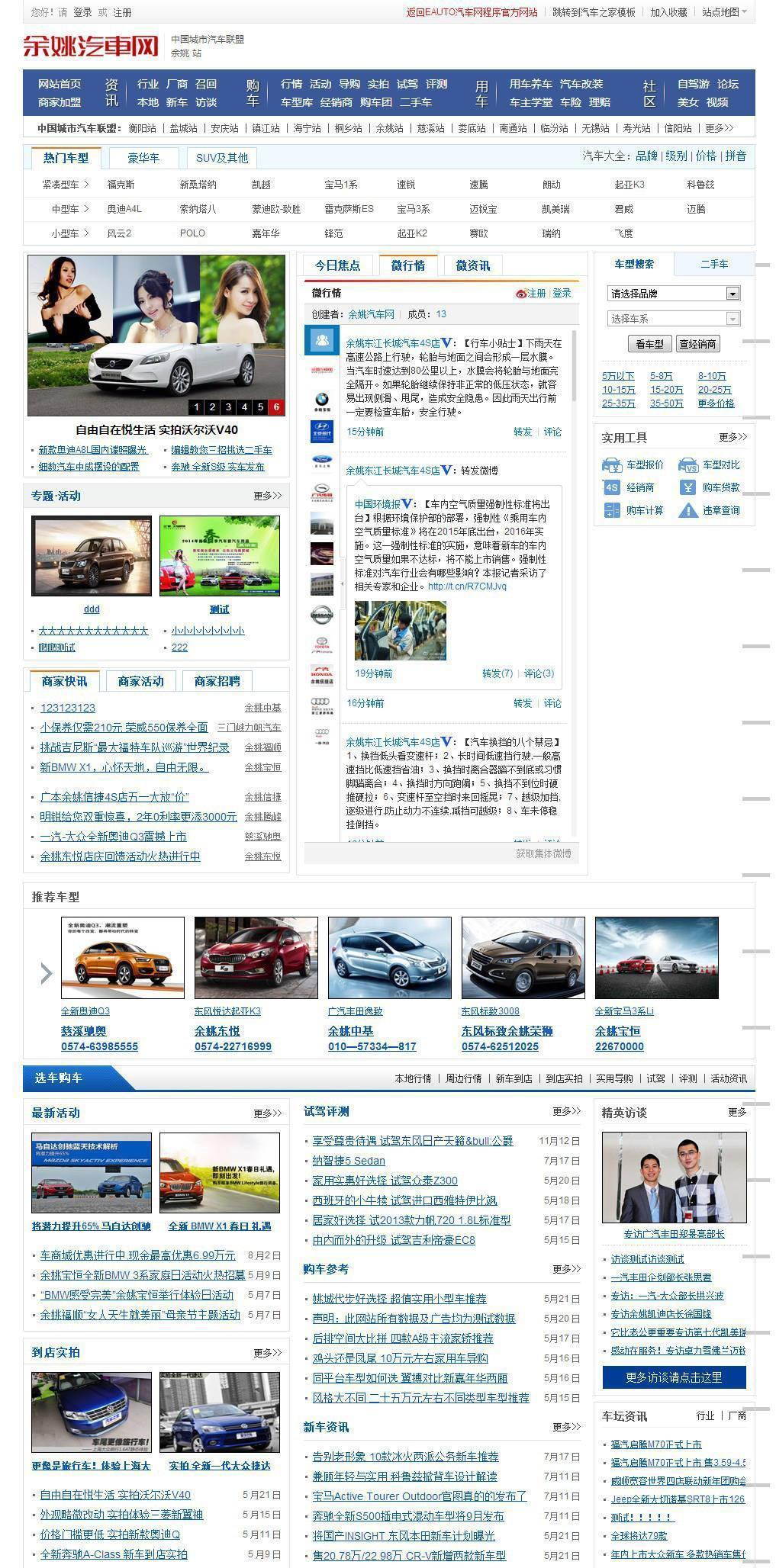Select the blue group avatar in the Weibo member list

click(x=321, y=339)
